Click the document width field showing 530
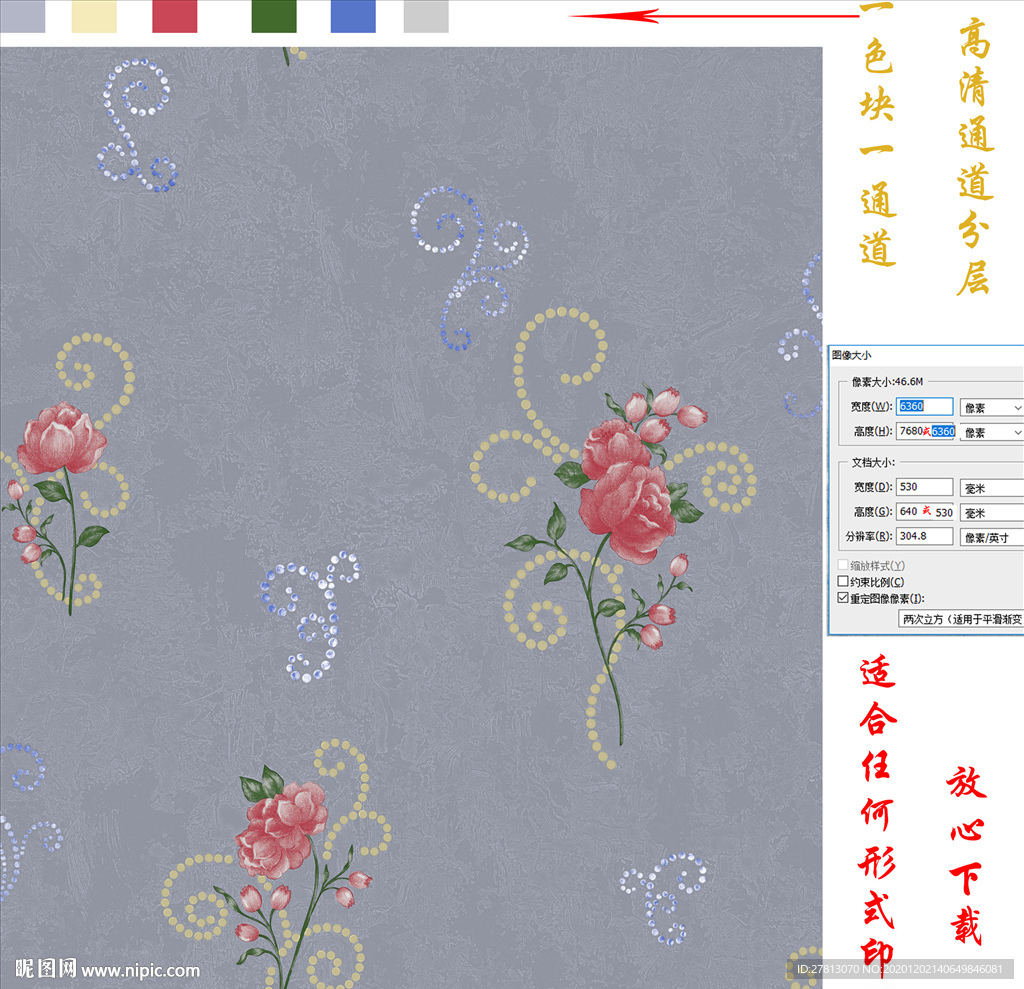The image size is (1024, 989). 925,487
